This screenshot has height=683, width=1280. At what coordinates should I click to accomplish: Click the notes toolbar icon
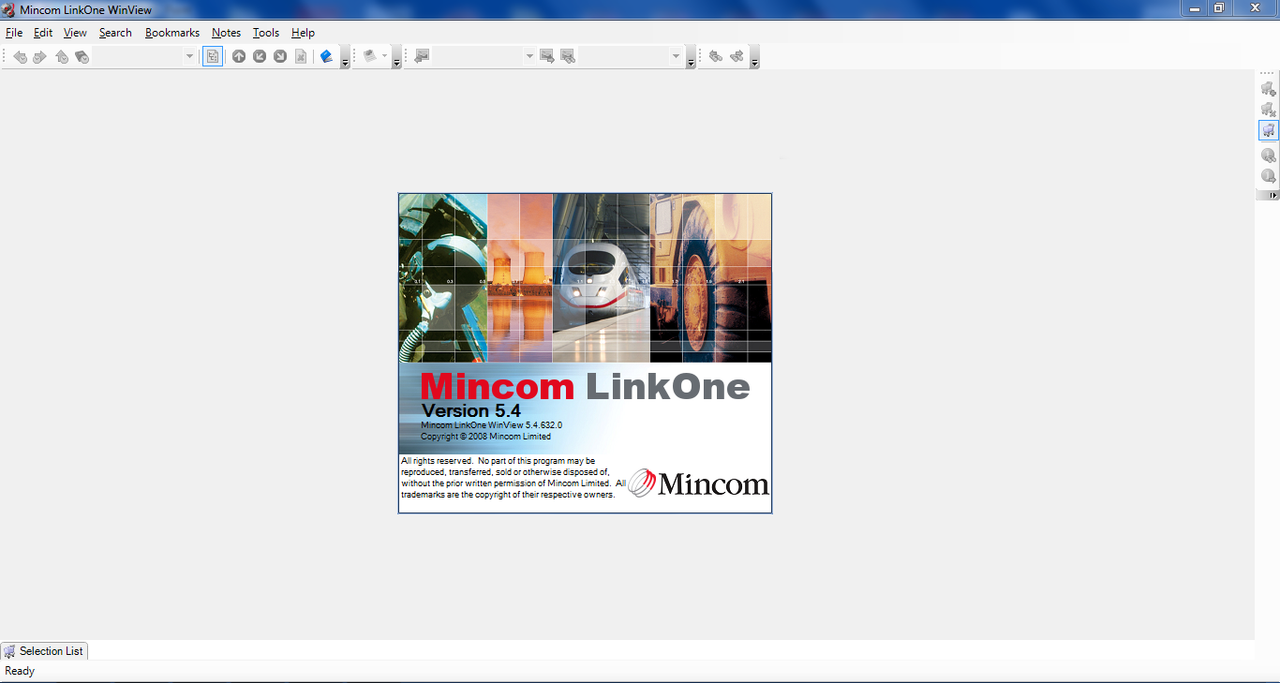tap(370, 57)
